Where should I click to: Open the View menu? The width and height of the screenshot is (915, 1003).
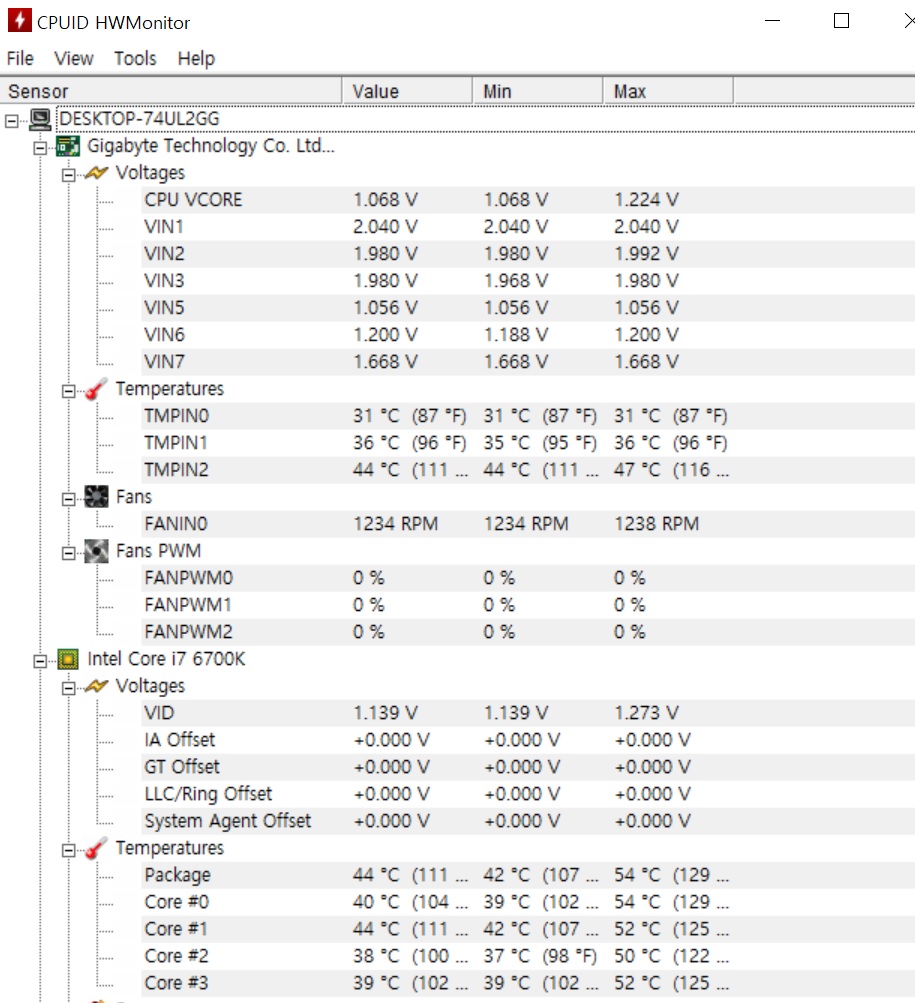tap(74, 58)
